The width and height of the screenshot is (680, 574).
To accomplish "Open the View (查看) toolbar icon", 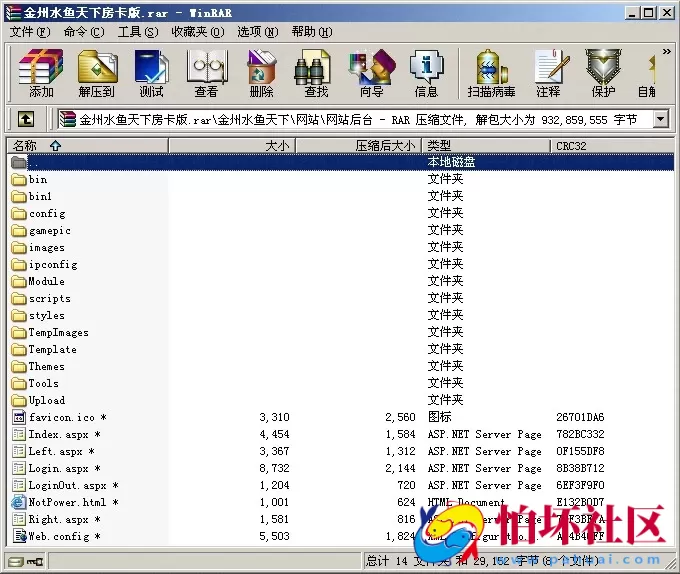I will 207,73.
